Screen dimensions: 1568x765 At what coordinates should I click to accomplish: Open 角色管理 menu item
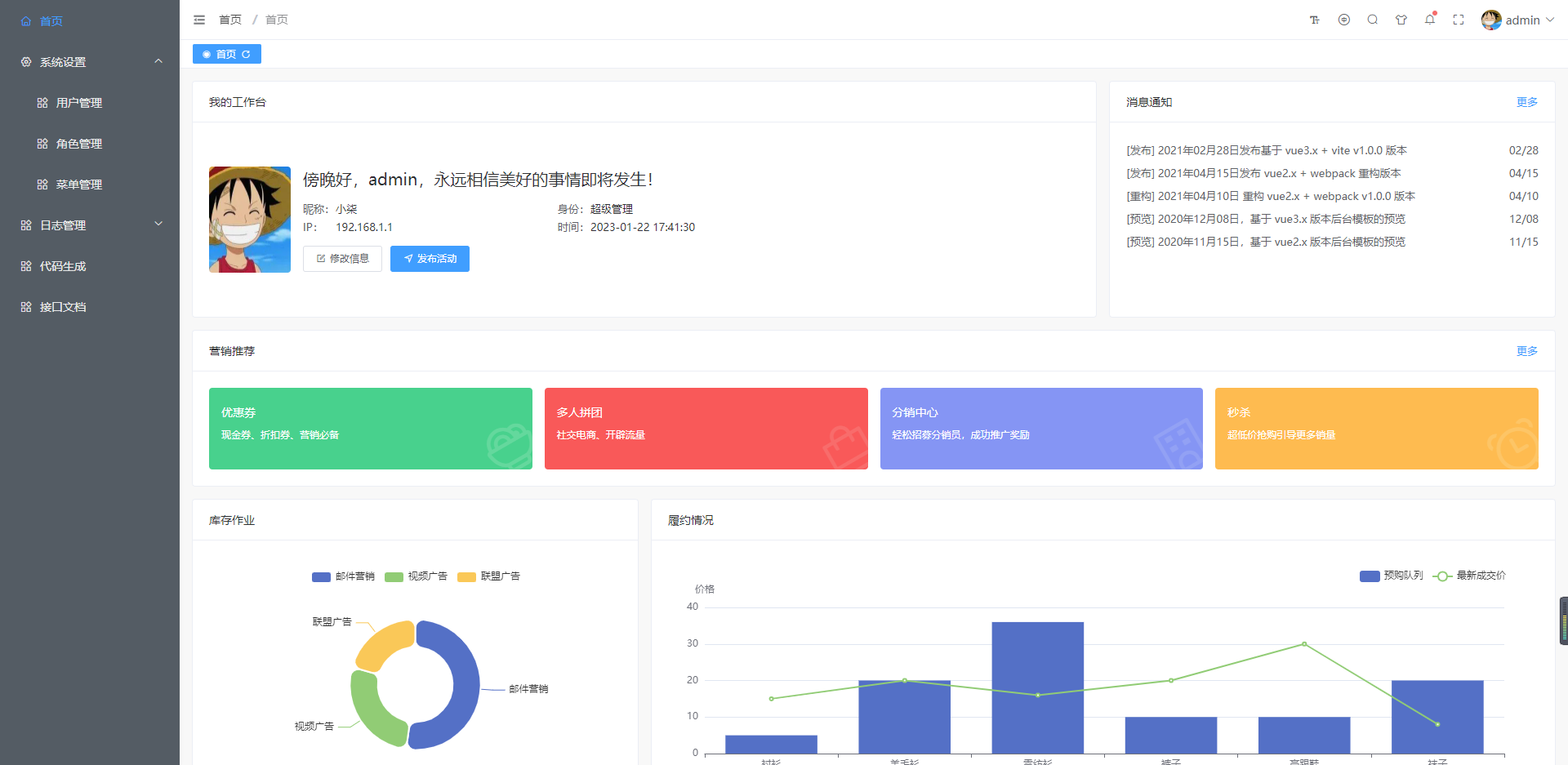point(90,143)
